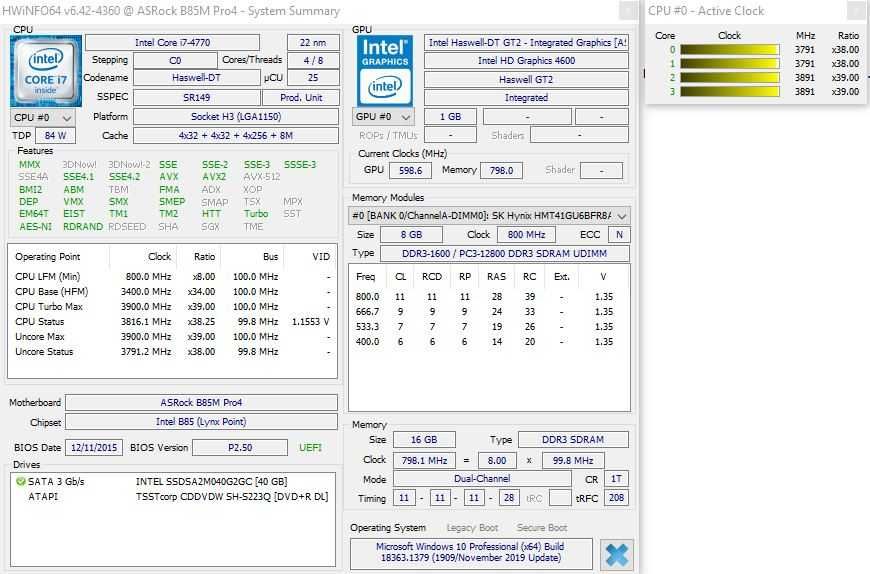
Task: Click the GPU memory clock 798.0 field
Action: (x=501, y=170)
